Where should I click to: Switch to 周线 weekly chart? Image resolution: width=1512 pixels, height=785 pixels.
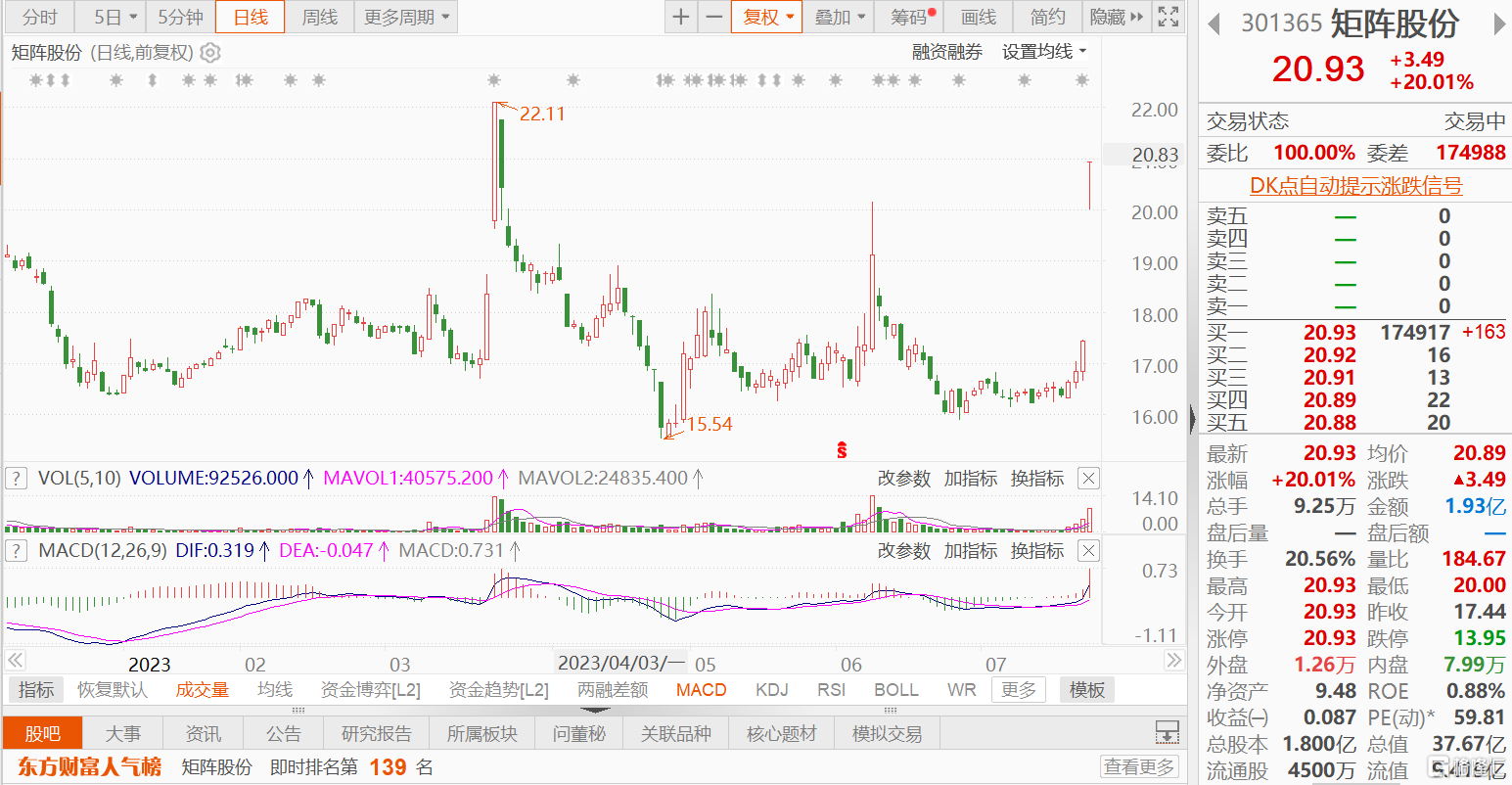[320, 17]
